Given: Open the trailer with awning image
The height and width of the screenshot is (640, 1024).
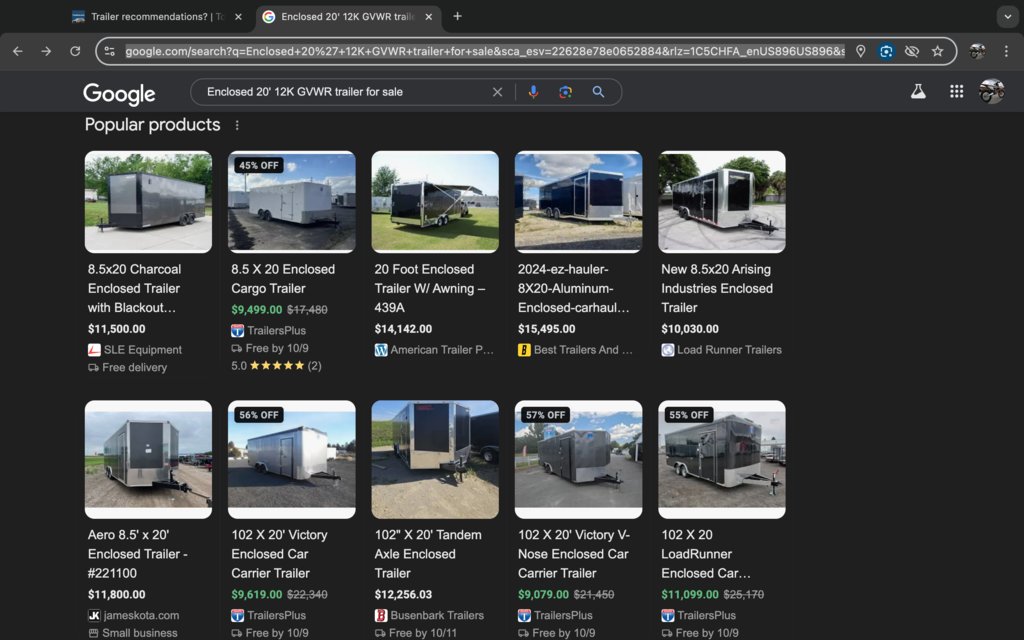Looking at the screenshot, I should 435,202.
